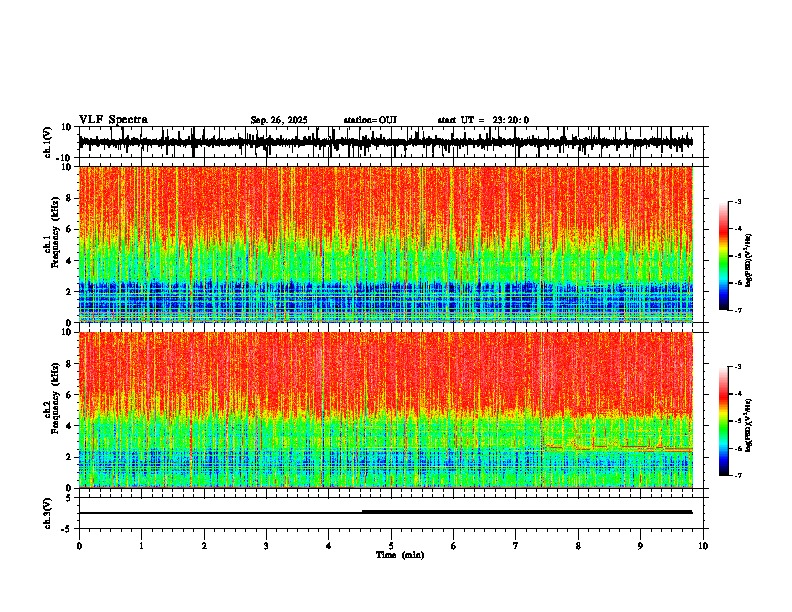Viewport: 792px width, 612px height.
Task: Click the ch.2 spectrogram color scale bar
Action: (x=724, y=421)
